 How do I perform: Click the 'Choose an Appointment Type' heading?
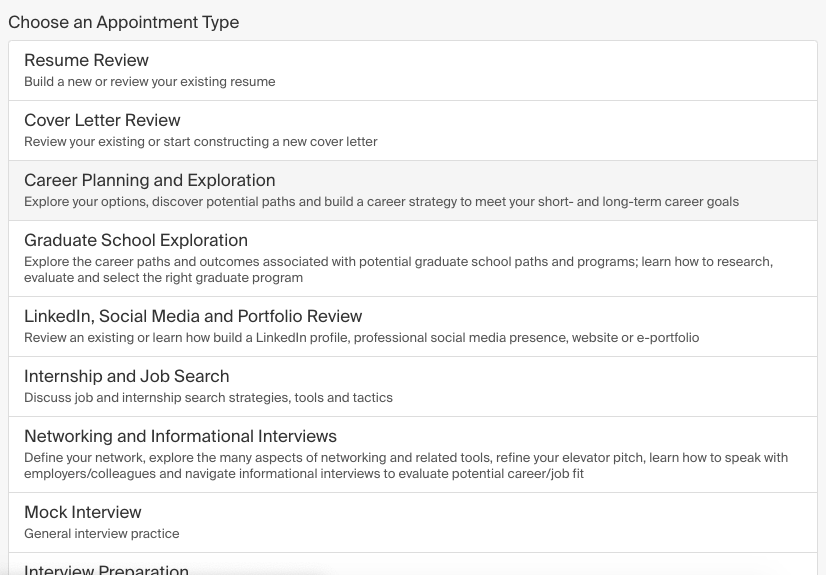[124, 22]
